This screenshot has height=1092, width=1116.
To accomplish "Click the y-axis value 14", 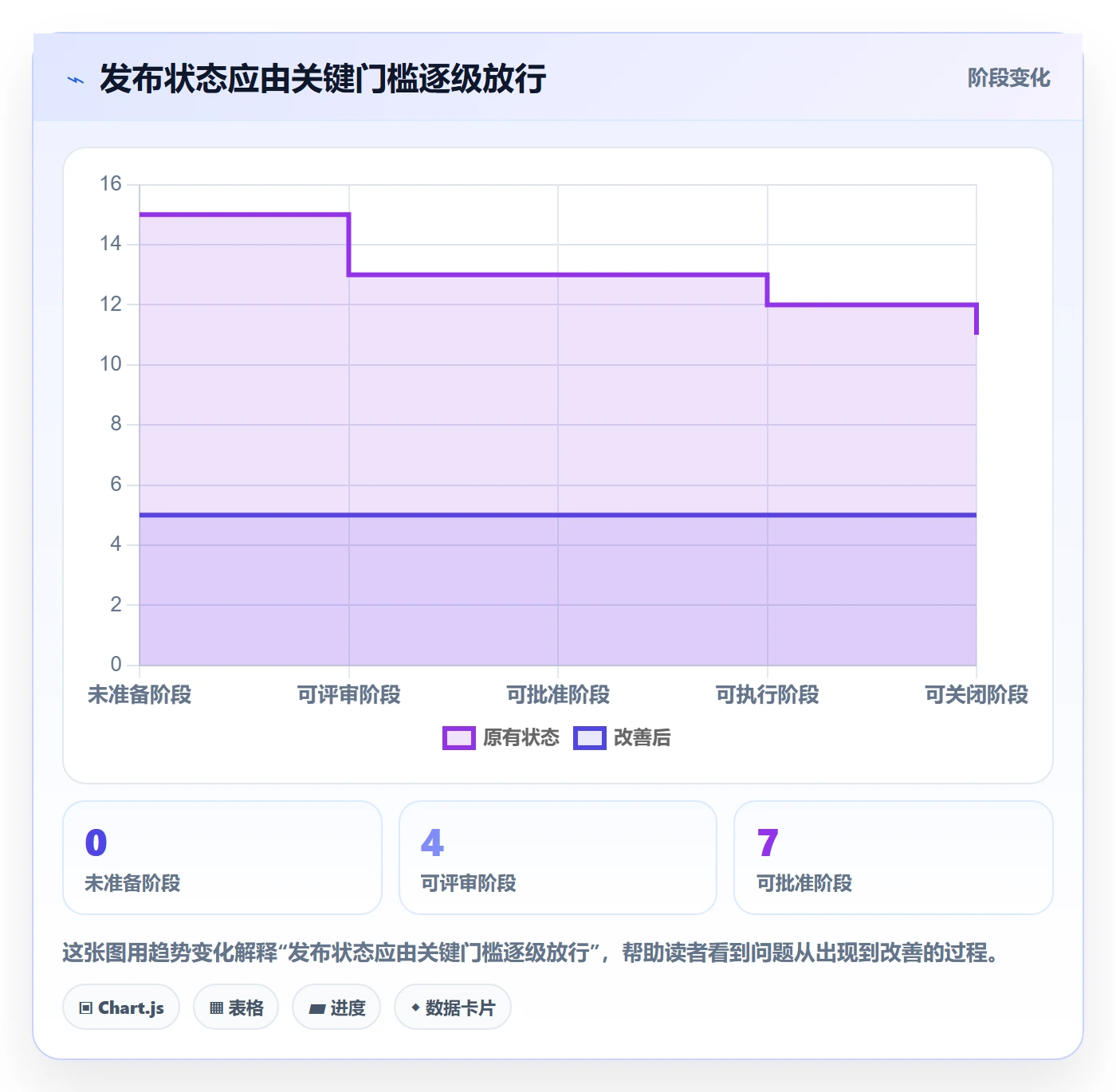I will (111, 244).
